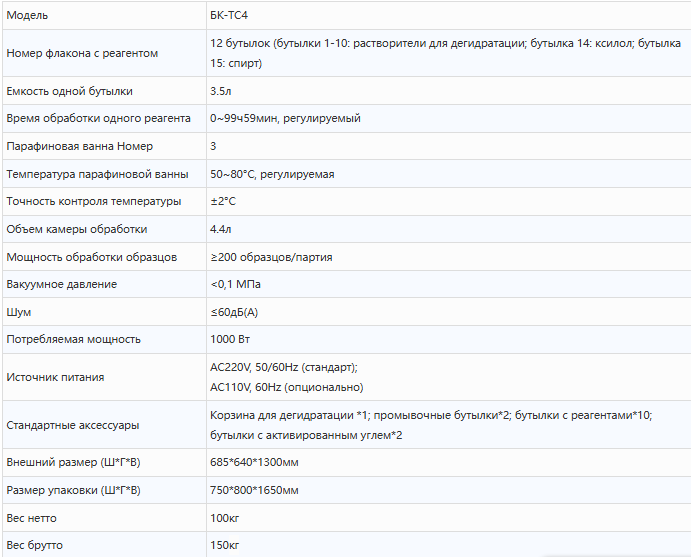Select the 150кг gross weight value
691x557 pixels.
click(x=225, y=545)
